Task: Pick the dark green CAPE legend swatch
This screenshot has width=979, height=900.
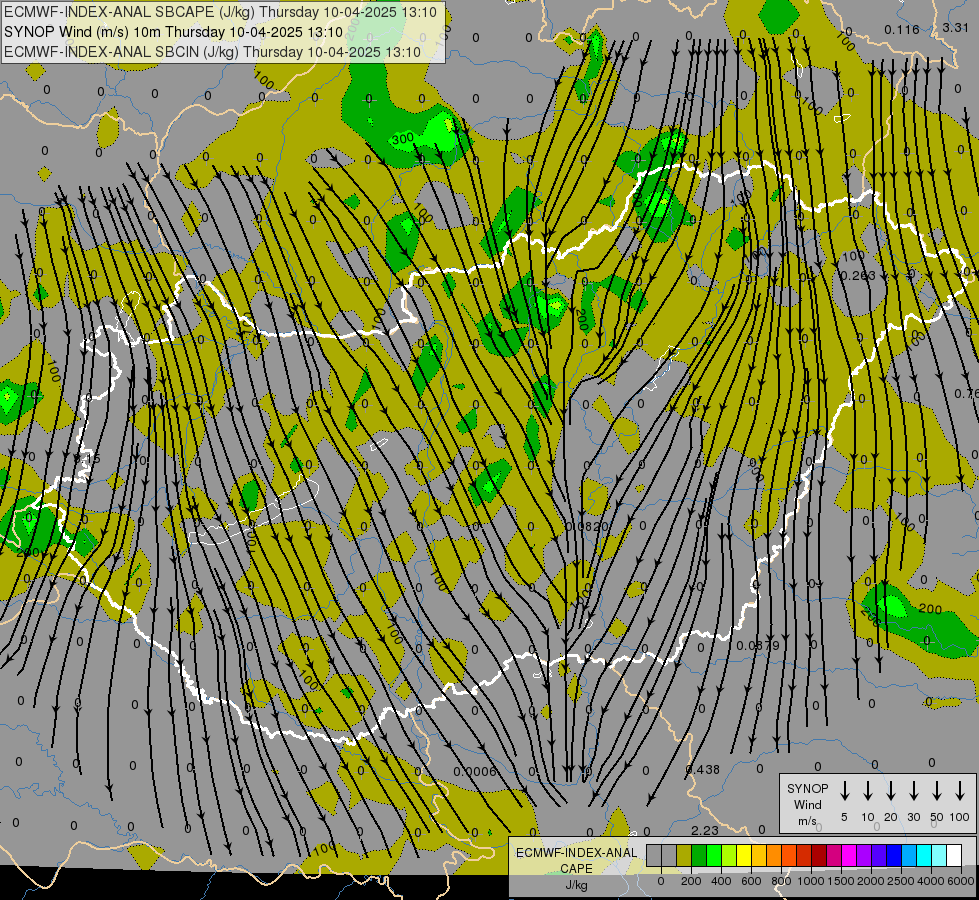Action: [x=699, y=855]
